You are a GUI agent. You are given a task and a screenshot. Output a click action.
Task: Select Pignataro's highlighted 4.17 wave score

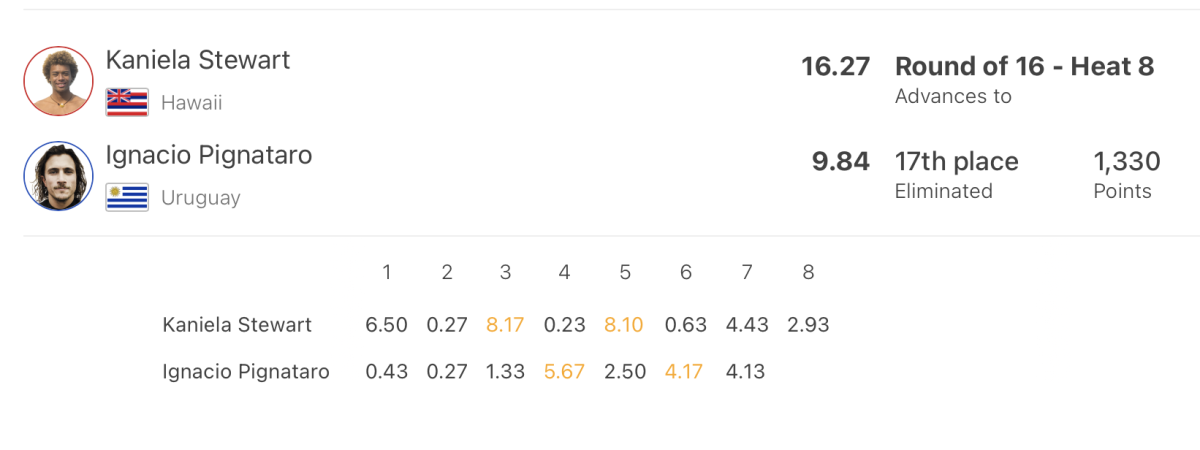(x=684, y=372)
